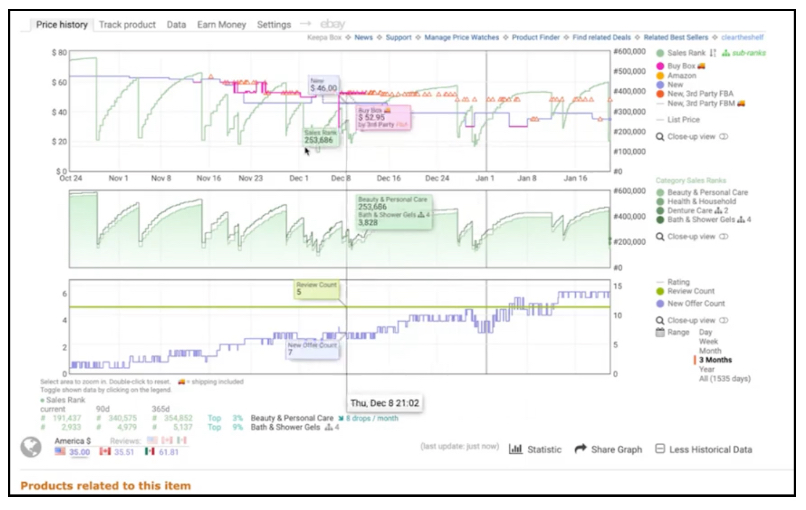Toggle New, 3rd Party FBM series
This screenshot has height=510, width=806.
[x=701, y=103]
